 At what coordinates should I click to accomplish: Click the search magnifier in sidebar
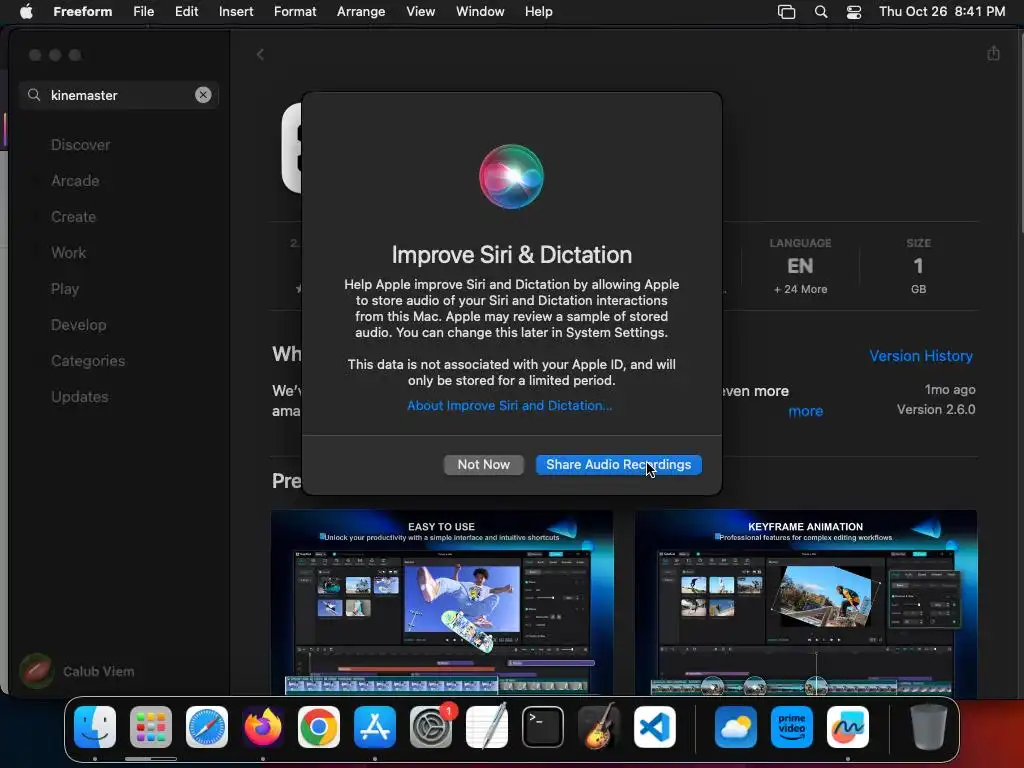(34, 95)
